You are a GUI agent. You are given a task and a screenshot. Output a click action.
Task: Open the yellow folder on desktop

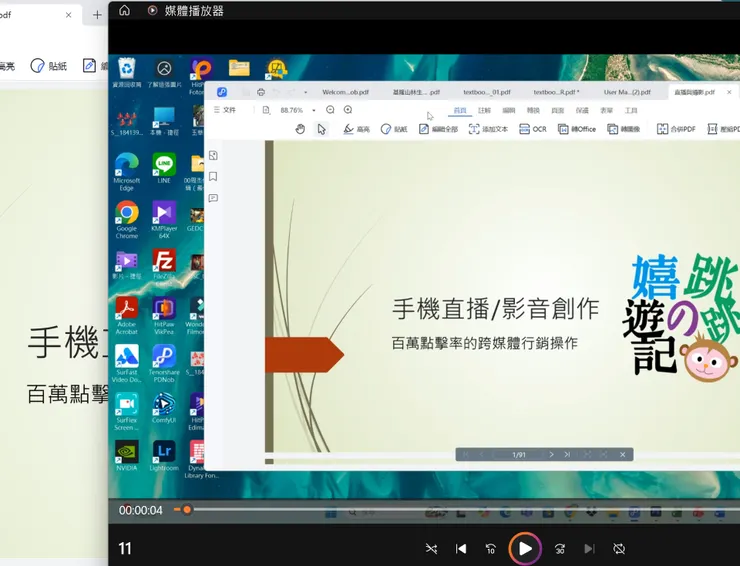pos(239,68)
